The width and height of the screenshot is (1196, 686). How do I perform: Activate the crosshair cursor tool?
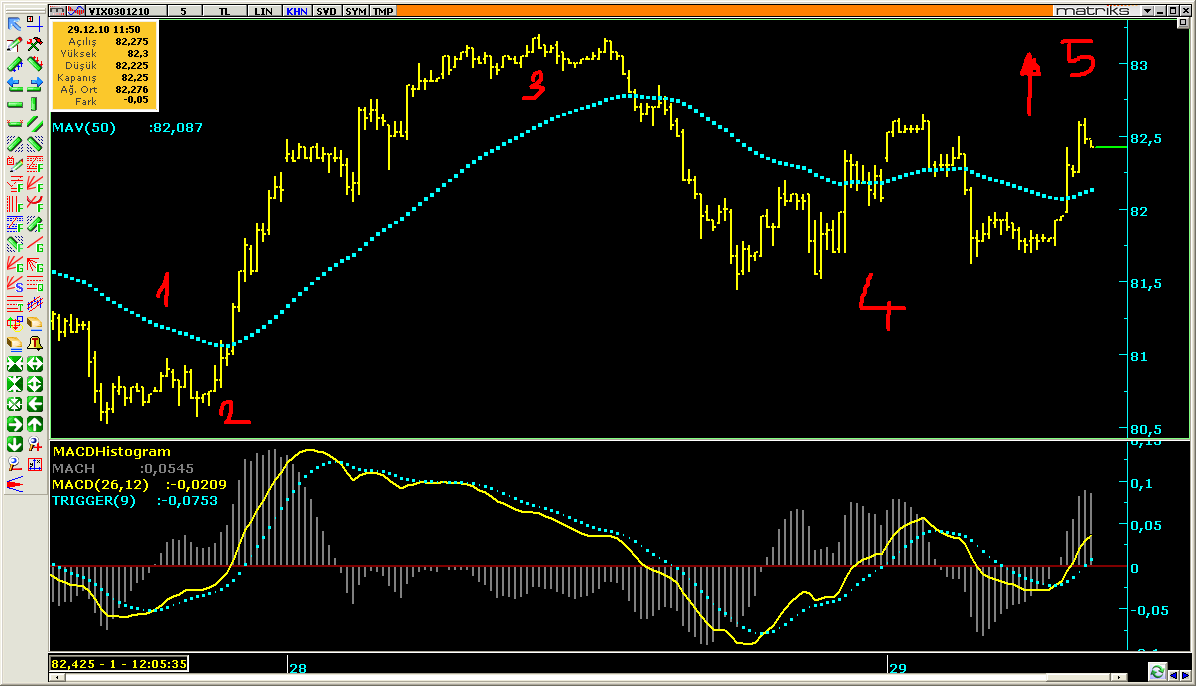tap(35, 24)
